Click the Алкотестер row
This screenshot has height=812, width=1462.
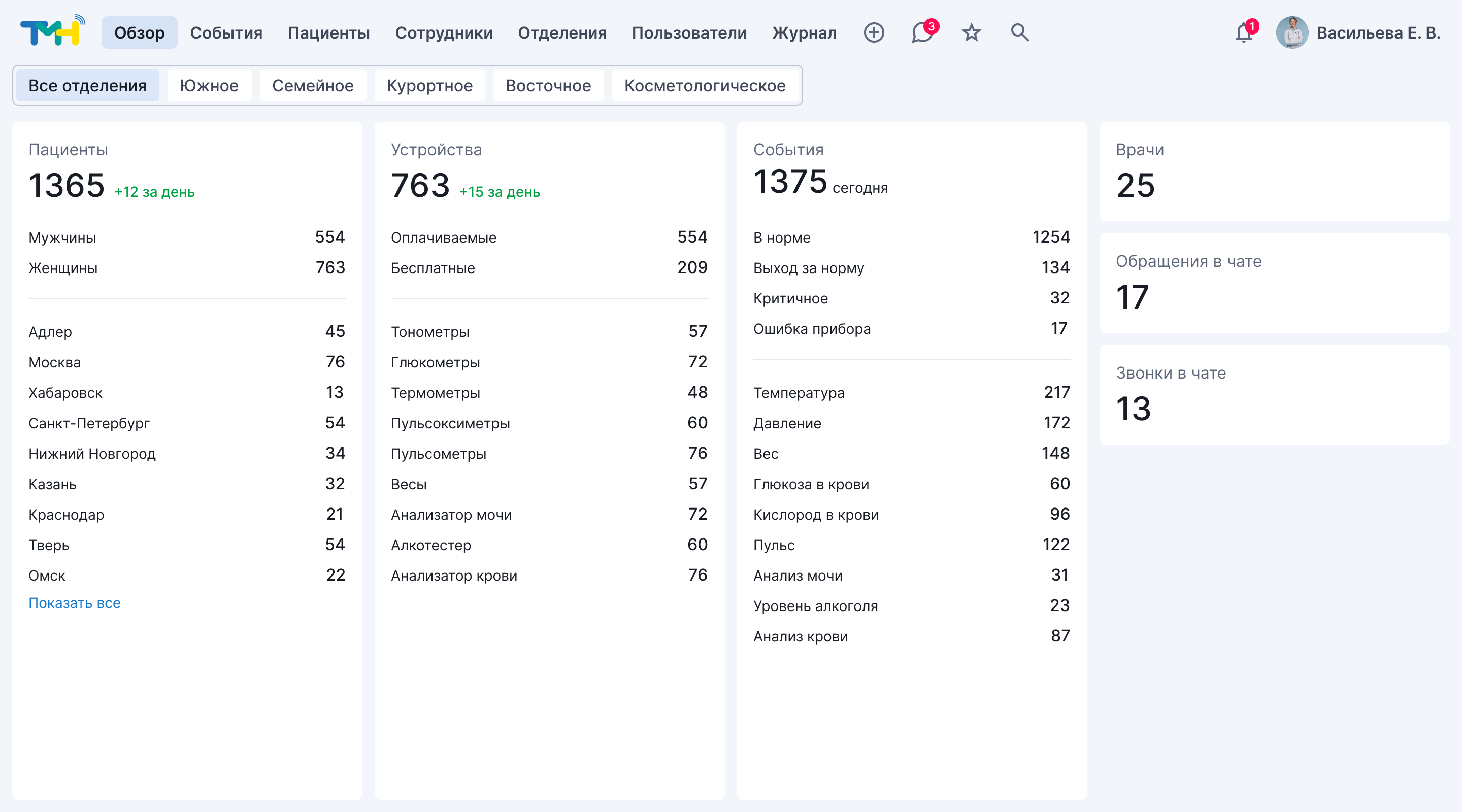click(x=549, y=545)
